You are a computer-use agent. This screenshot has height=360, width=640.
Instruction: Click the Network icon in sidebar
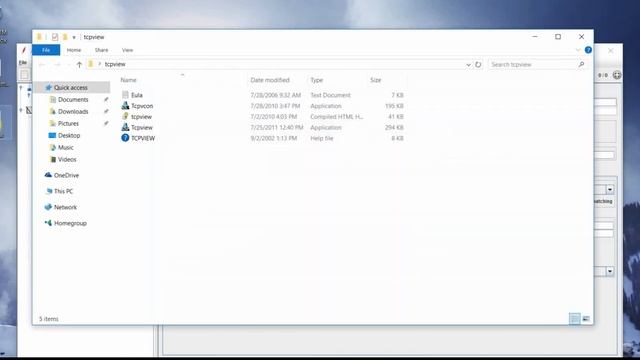[x=48, y=207]
